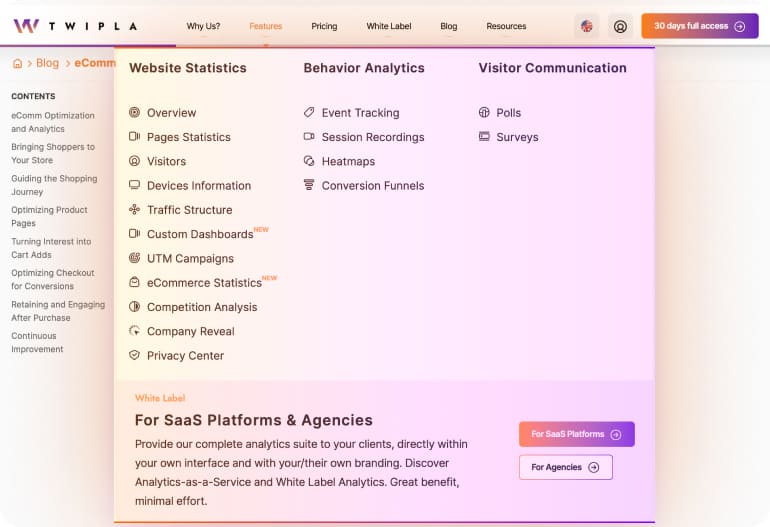Expand the Why Us? menu
The image size is (770, 527).
(x=203, y=26)
